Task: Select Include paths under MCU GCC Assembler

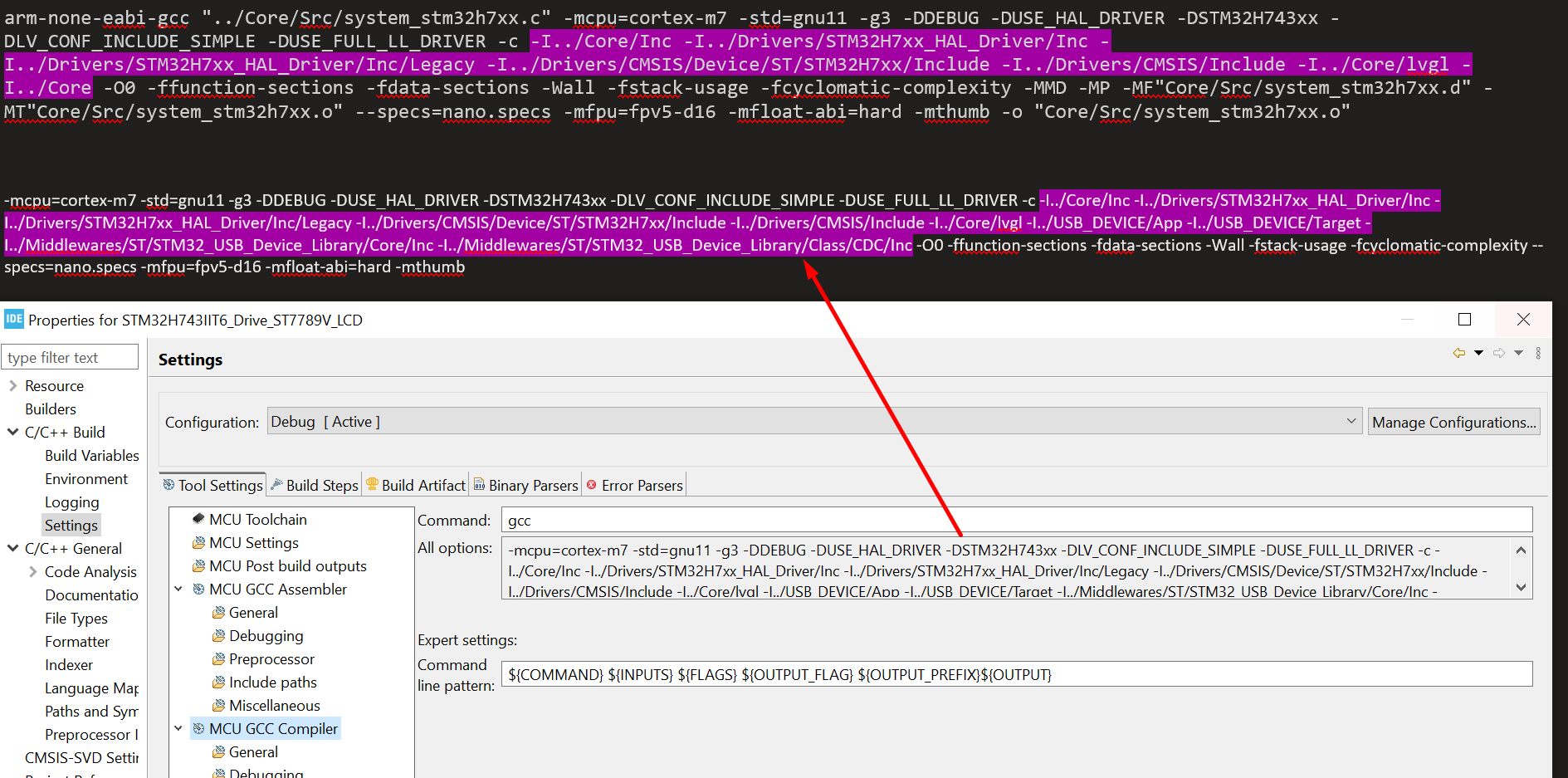Action: [273, 682]
